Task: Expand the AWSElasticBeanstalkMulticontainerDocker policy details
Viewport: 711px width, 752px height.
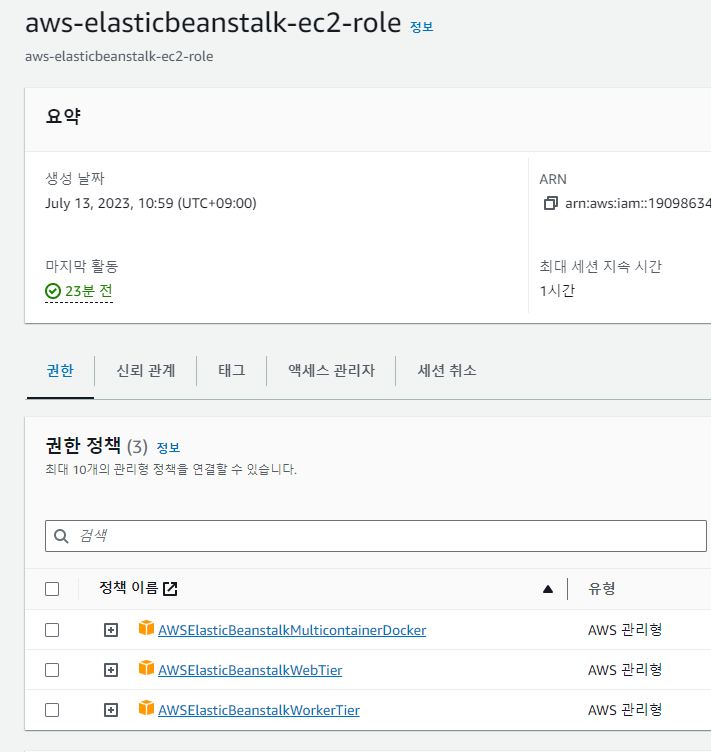Action: pos(111,630)
